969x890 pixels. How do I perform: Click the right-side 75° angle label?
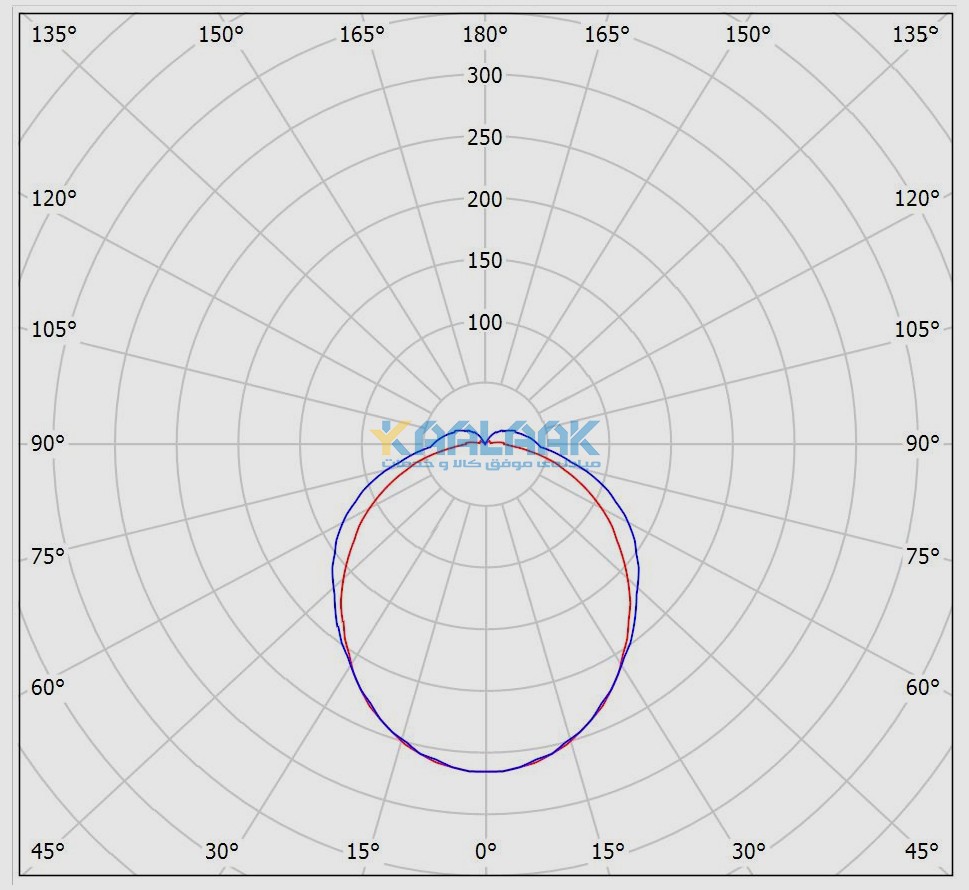pyautogui.click(x=922, y=556)
